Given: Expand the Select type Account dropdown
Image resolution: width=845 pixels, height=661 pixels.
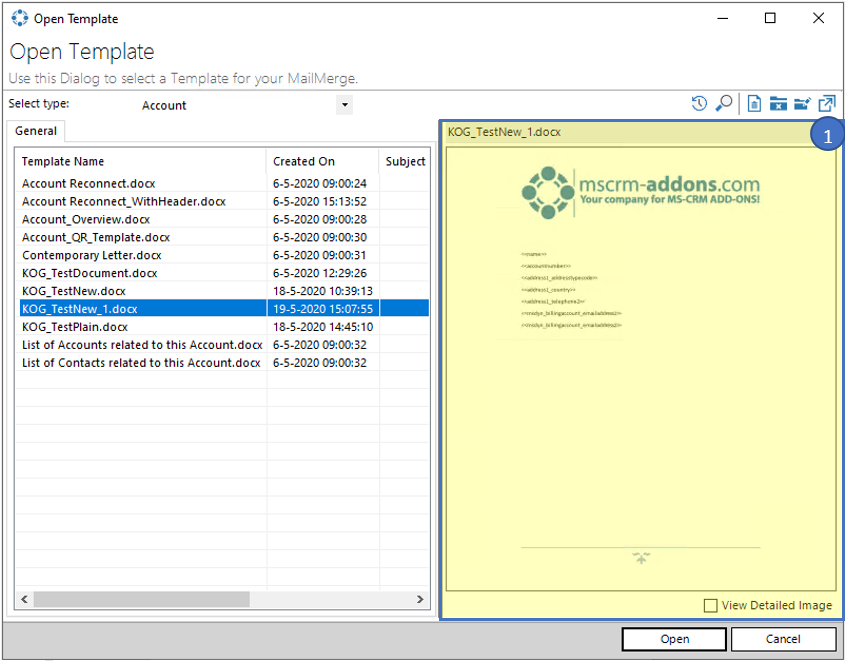Looking at the screenshot, I should point(344,105).
